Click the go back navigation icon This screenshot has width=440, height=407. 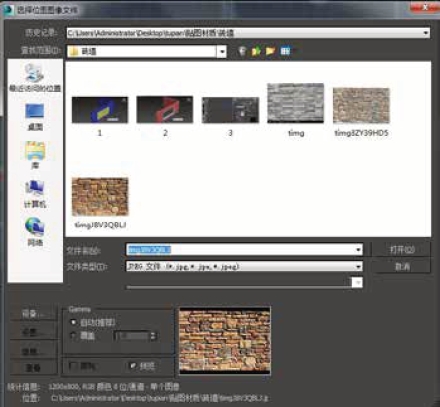242,51
